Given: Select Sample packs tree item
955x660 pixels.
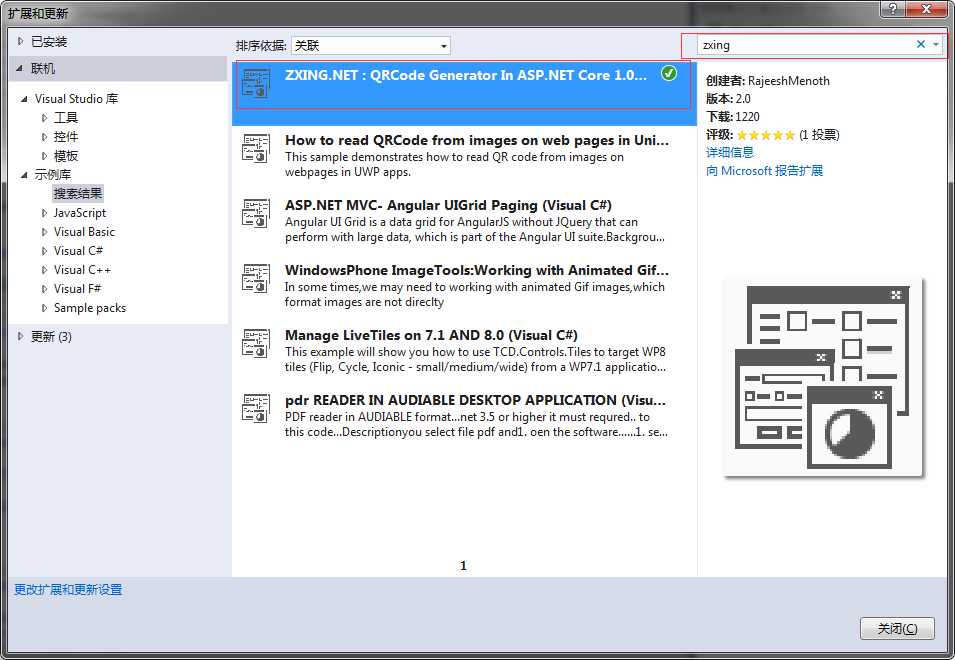Looking at the screenshot, I should (90, 307).
